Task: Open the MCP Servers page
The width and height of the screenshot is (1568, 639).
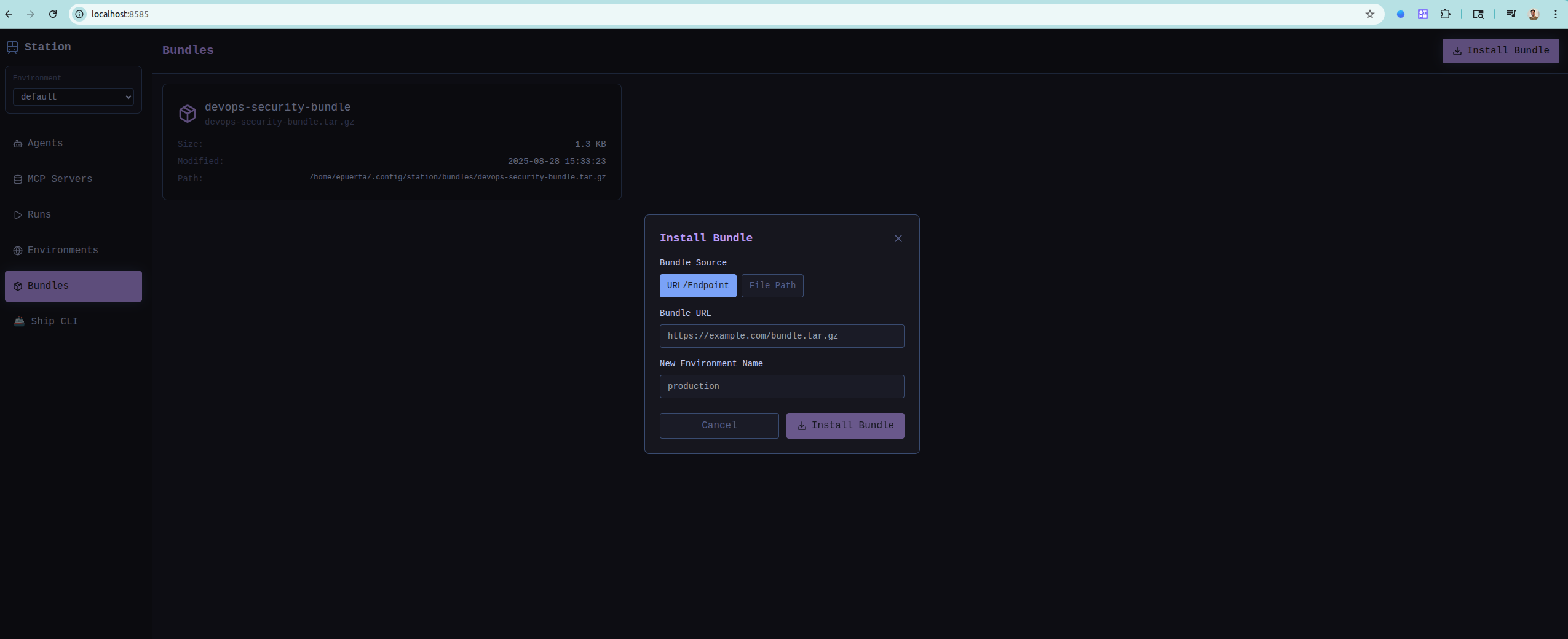Action: 73,179
